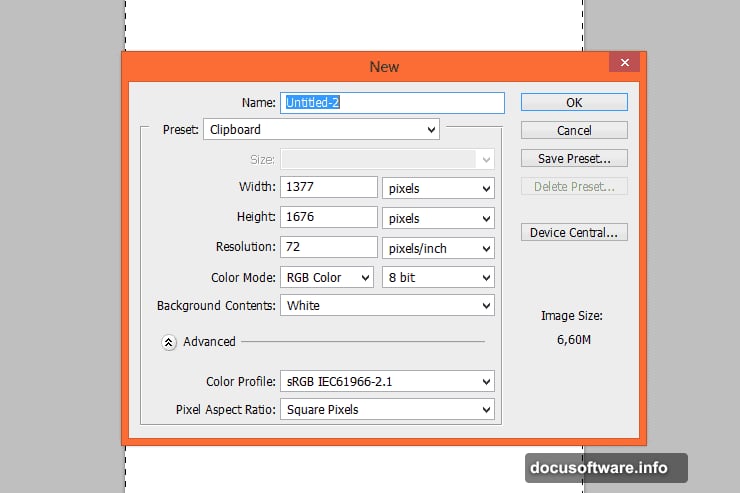Click the Width value field 1377

329,187
